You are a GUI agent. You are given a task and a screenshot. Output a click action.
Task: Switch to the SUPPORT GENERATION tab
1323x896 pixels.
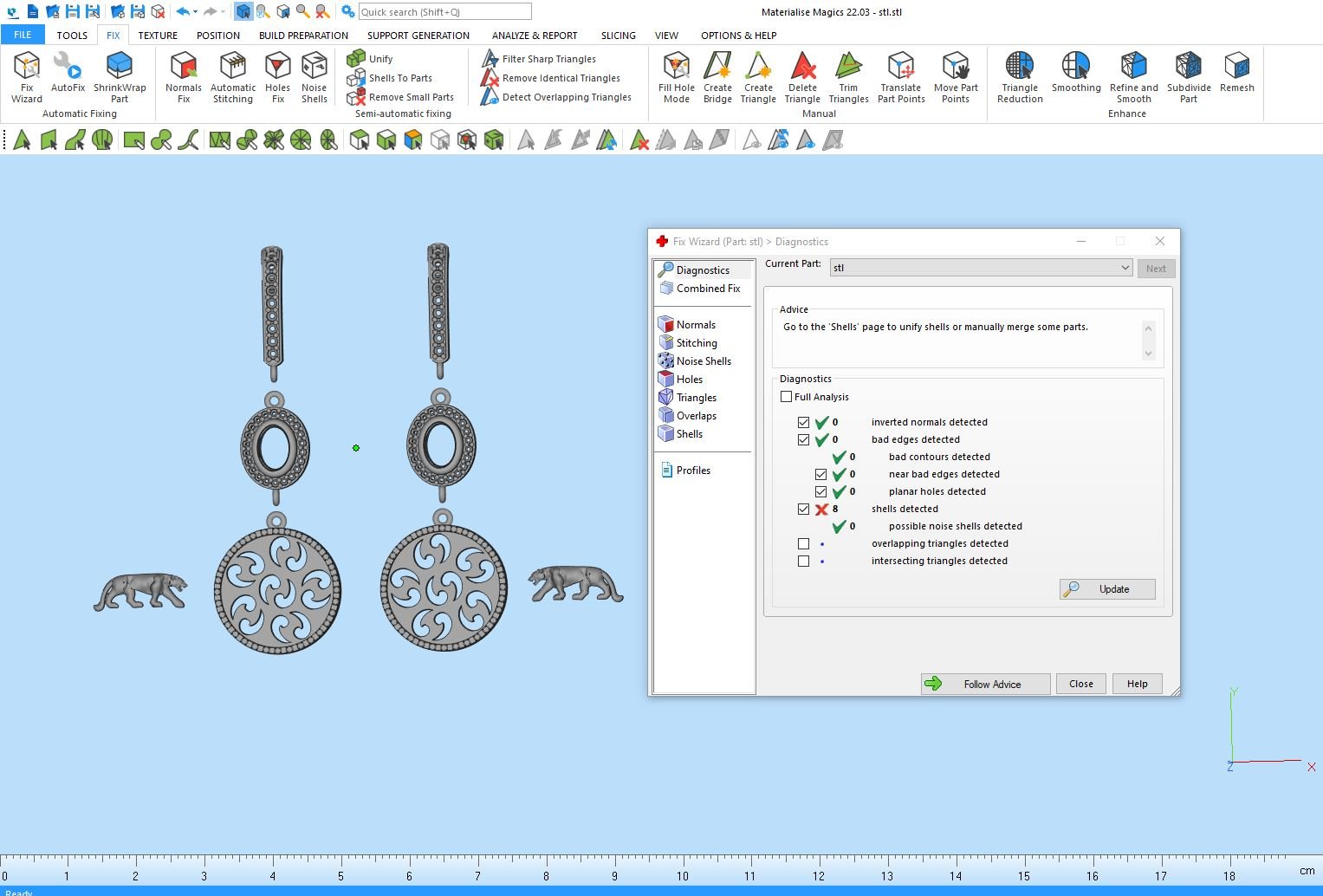tap(418, 36)
